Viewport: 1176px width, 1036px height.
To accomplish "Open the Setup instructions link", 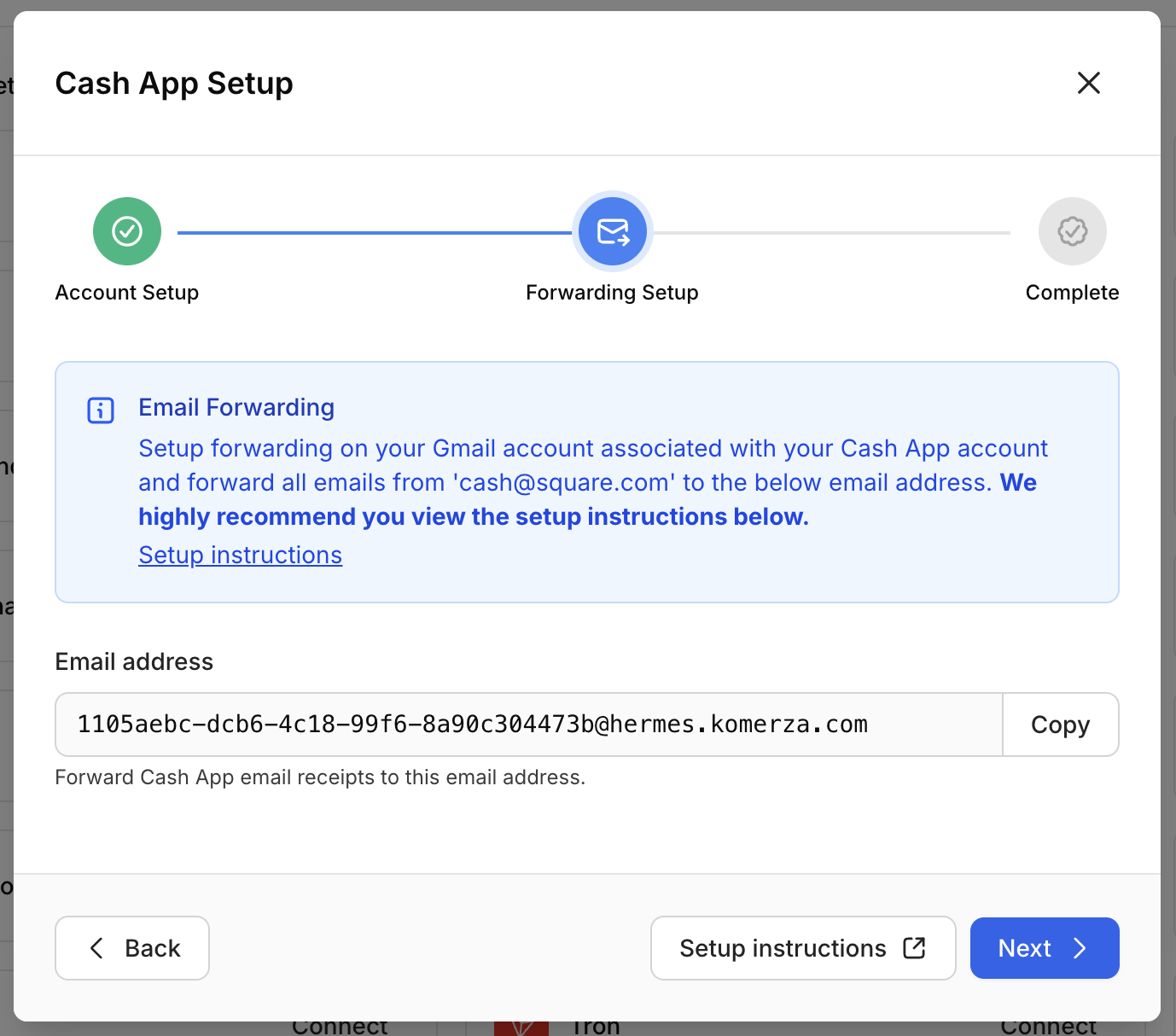I will coord(240,555).
